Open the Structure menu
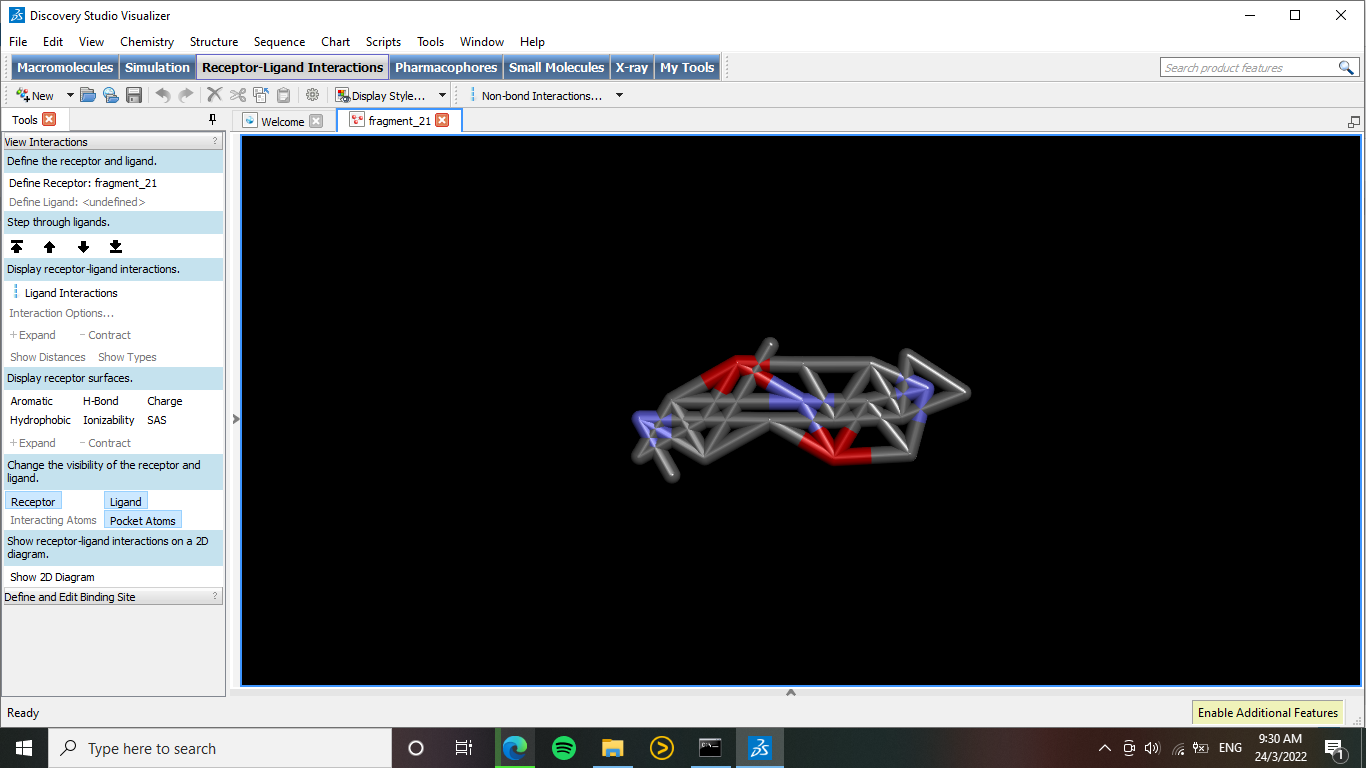Screen dimensions: 1366x768 pyautogui.click(x=214, y=42)
